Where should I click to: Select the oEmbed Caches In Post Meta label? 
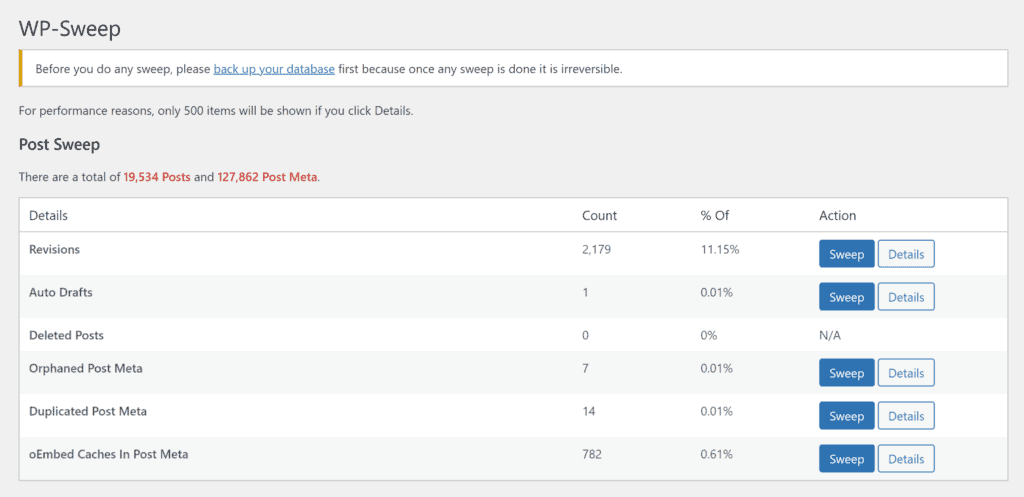[108, 454]
